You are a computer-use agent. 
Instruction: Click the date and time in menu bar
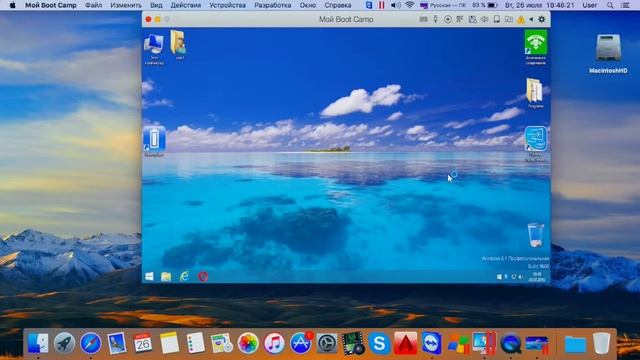pyautogui.click(x=539, y=5)
